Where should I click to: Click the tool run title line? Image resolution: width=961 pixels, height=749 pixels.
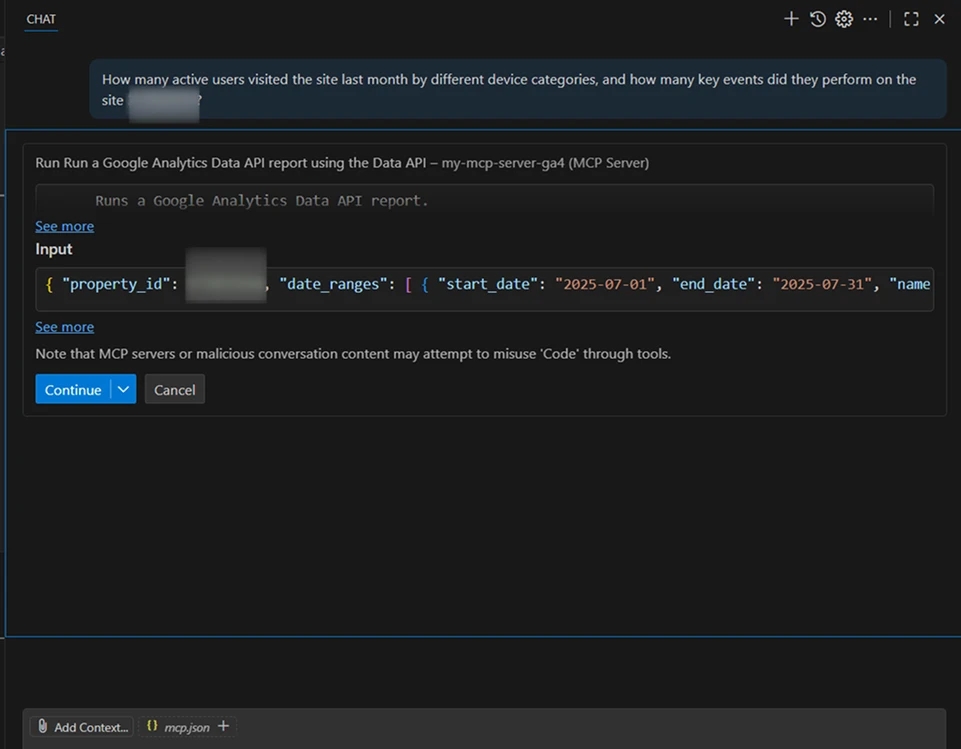click(342, 163)
